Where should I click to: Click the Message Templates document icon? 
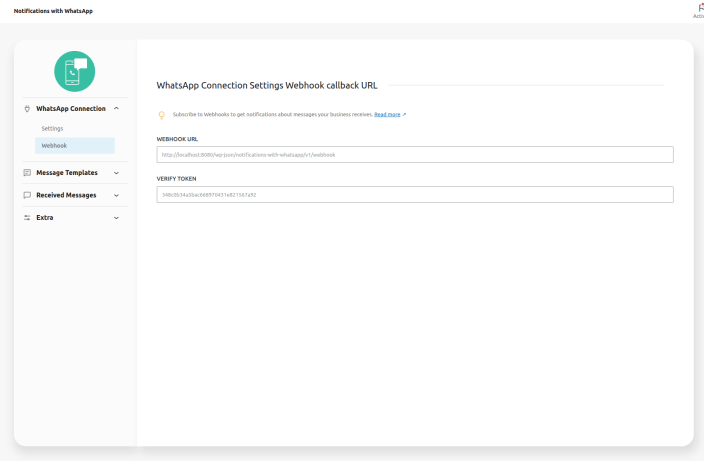(27, 172)
